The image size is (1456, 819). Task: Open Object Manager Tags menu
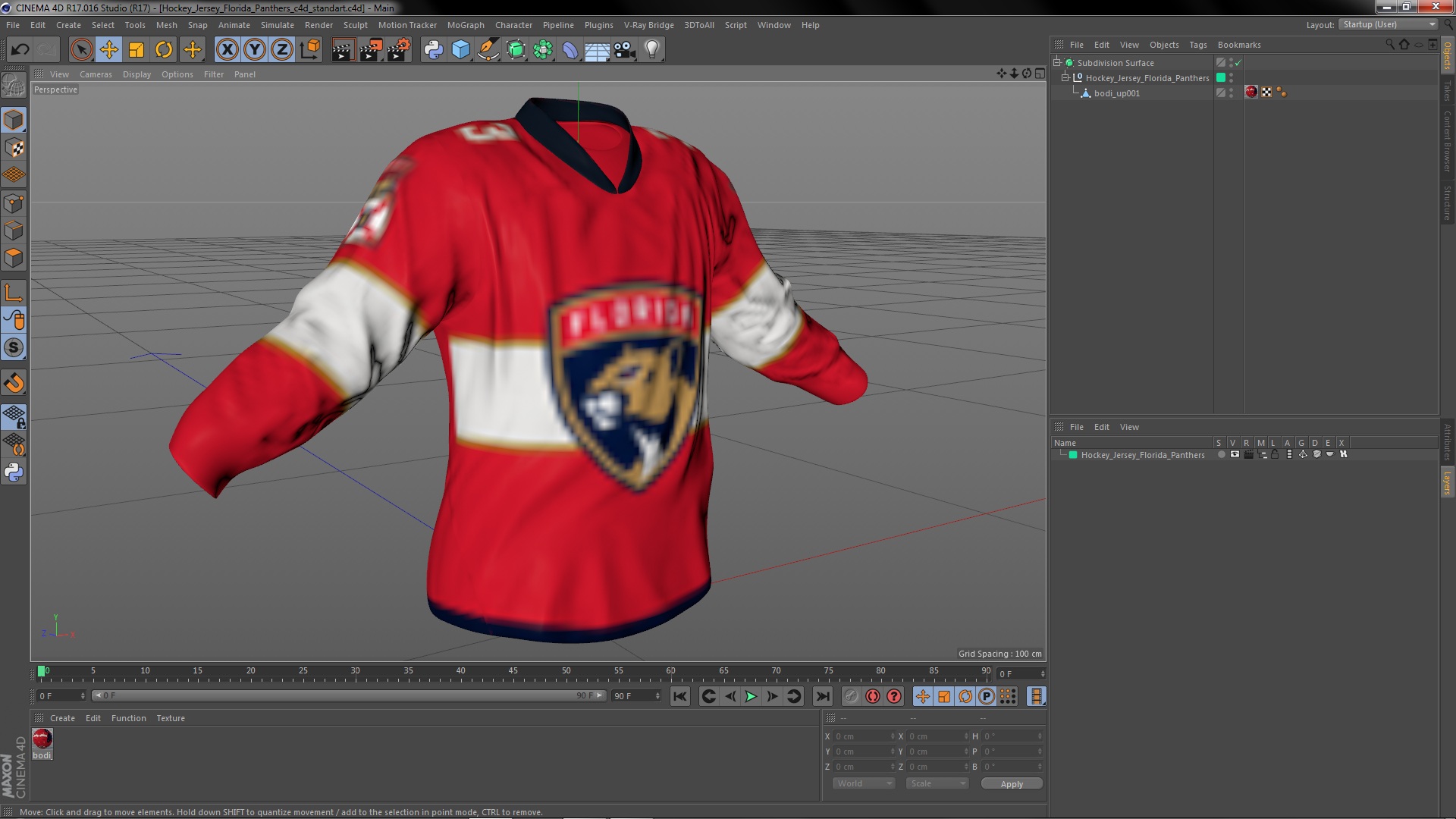click(1197, 45)
